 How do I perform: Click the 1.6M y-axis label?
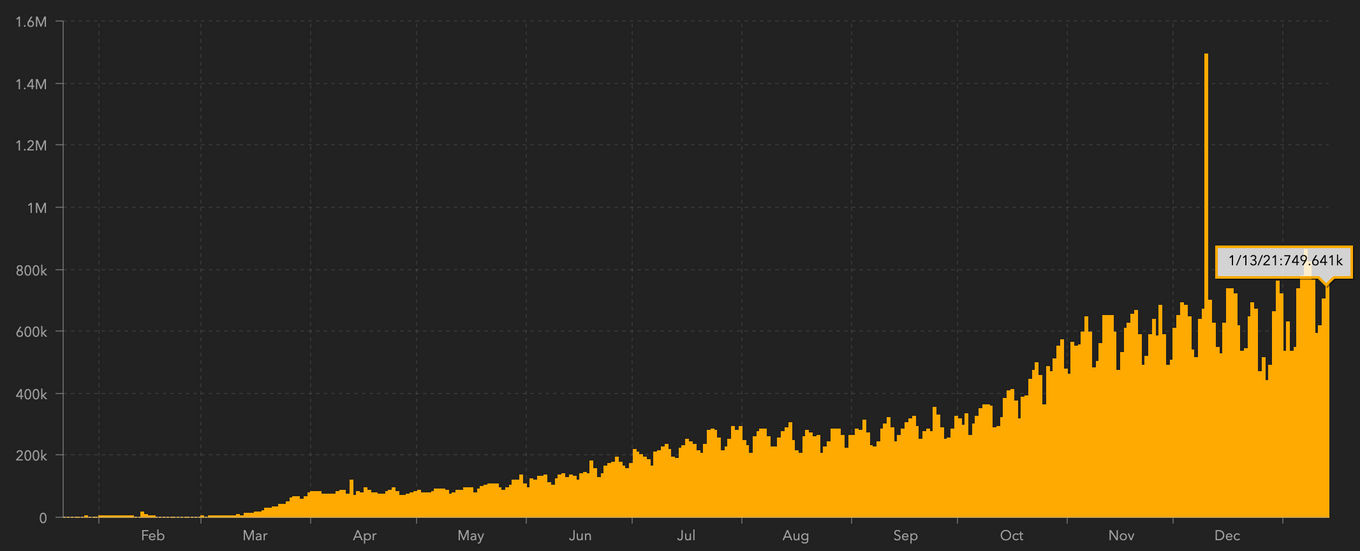tap(32, 22)
